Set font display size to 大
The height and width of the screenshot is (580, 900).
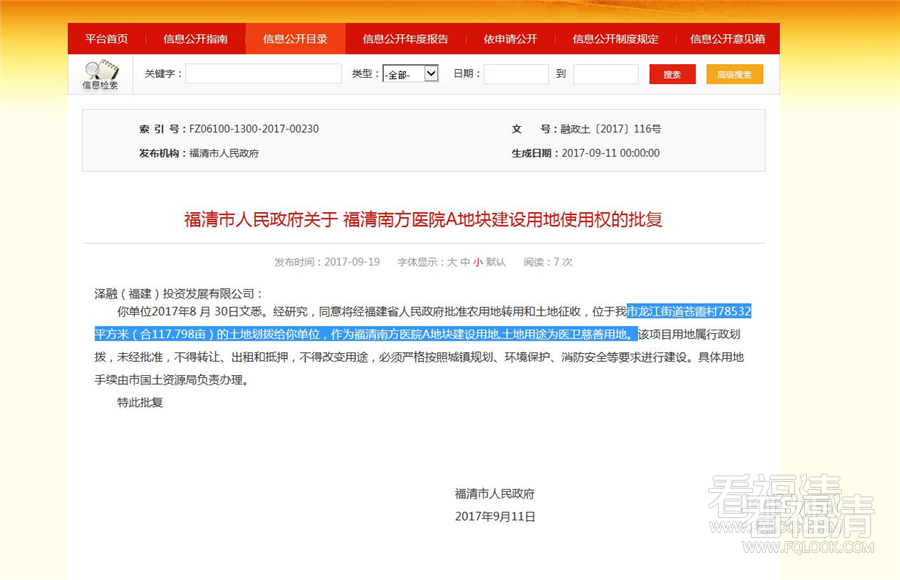click(452, 262)
